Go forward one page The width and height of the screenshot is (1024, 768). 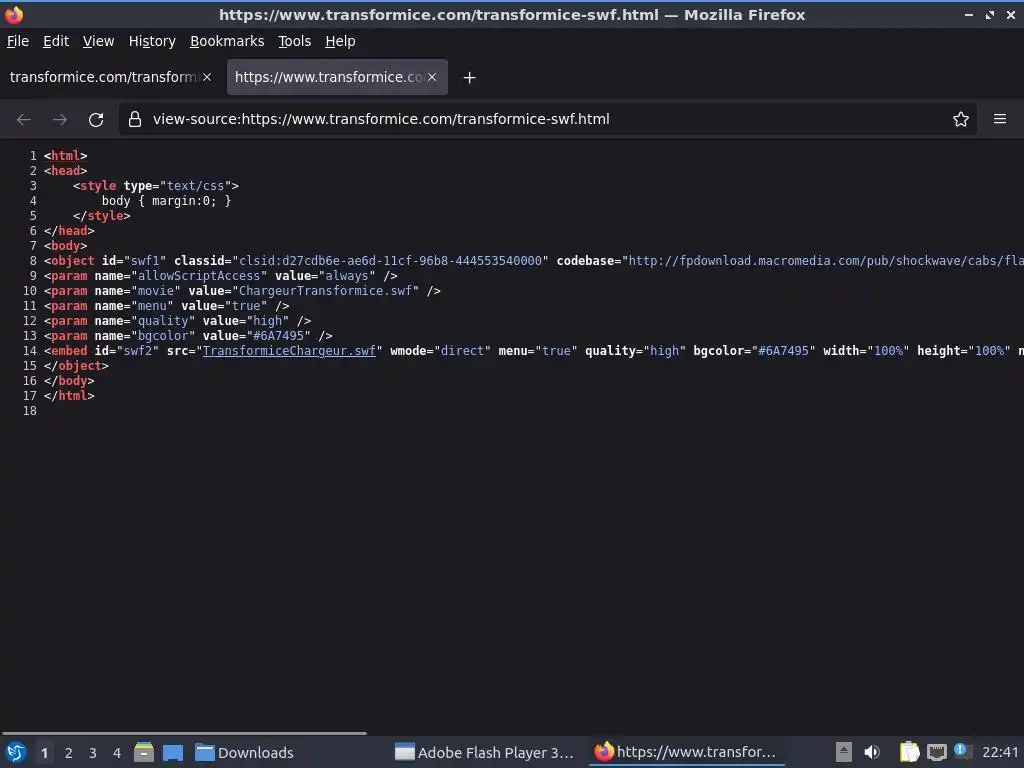pyautogui.click(x=59, y=120)
